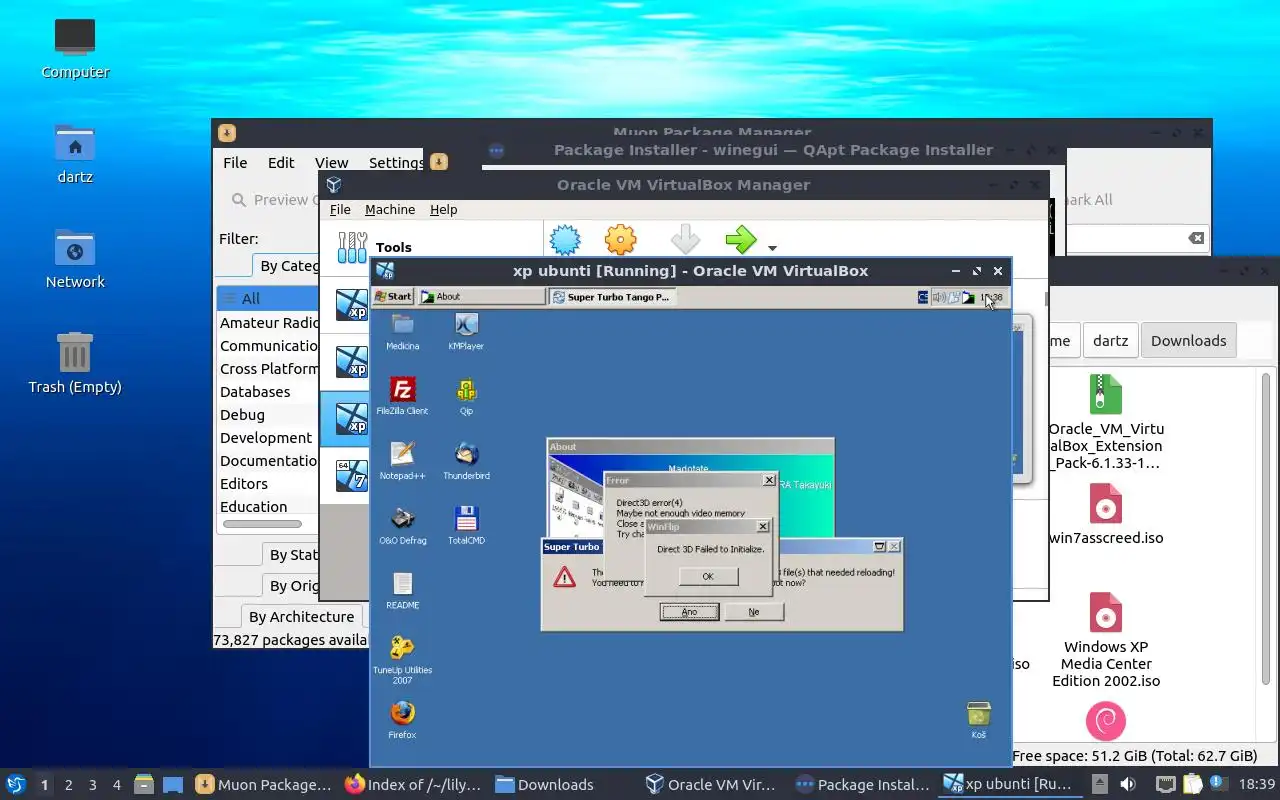Select the All category in Muon filter list
The image size is (1280, 800).
(267, 298)
